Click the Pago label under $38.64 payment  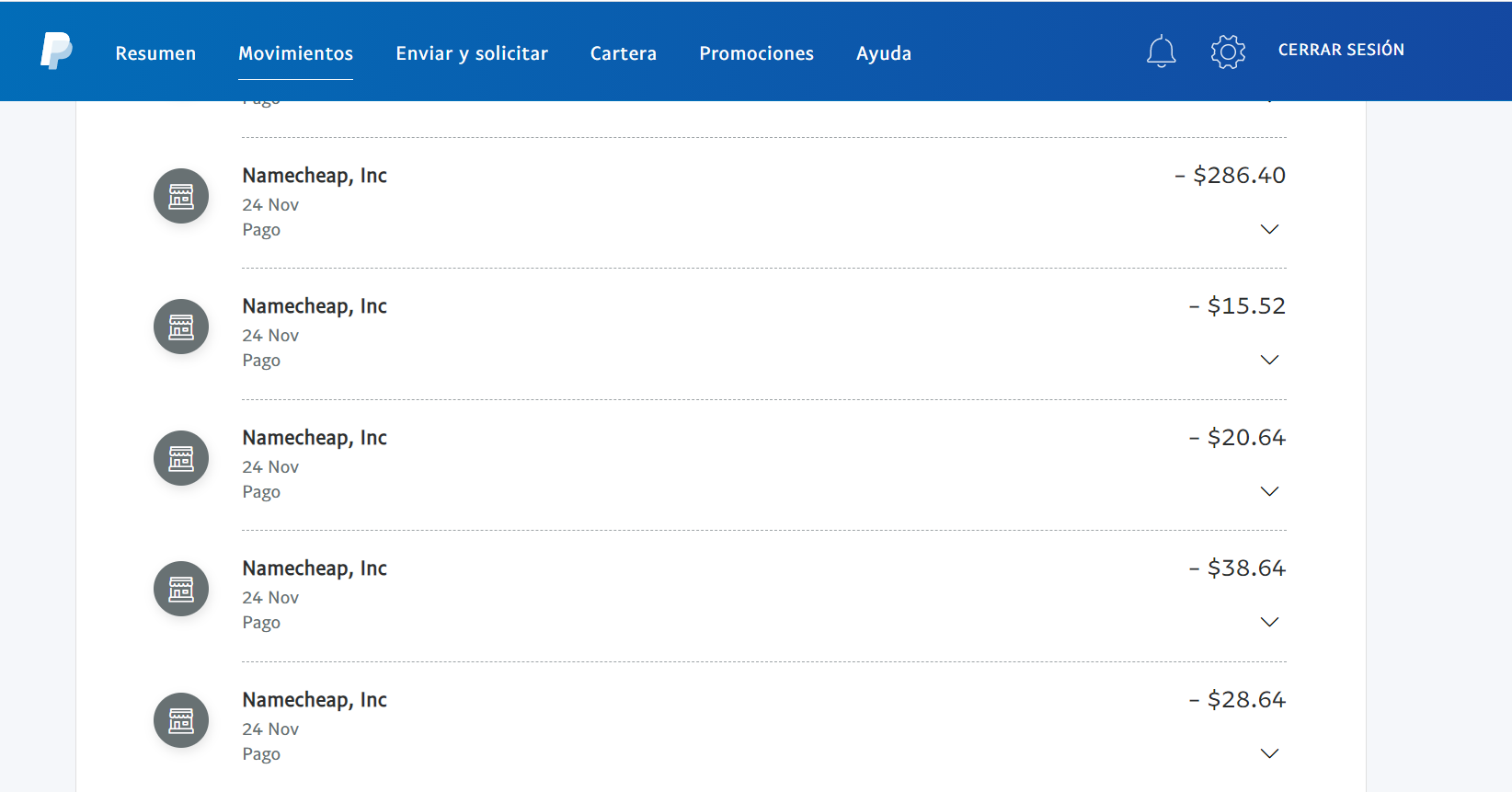[261, 623]
